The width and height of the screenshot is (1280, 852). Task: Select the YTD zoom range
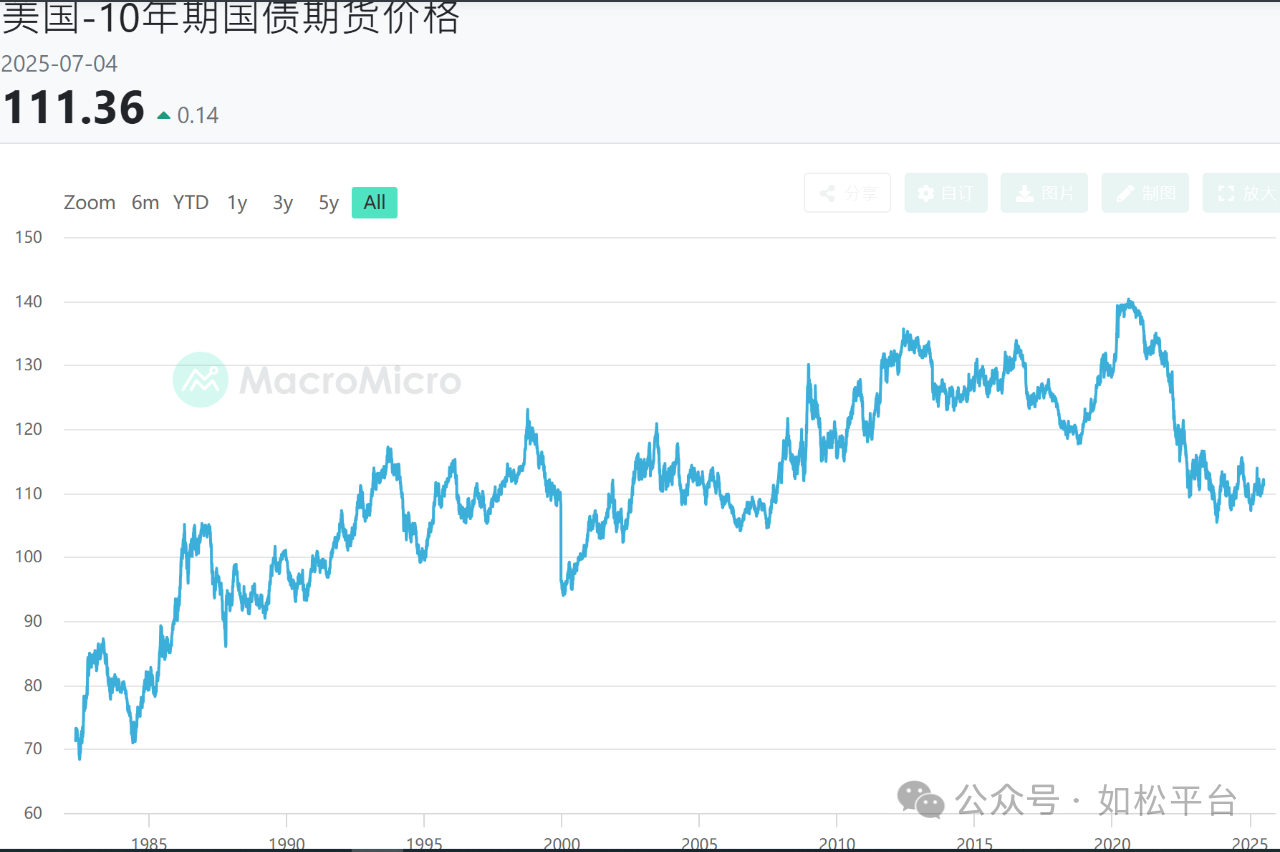pos(191,203)
